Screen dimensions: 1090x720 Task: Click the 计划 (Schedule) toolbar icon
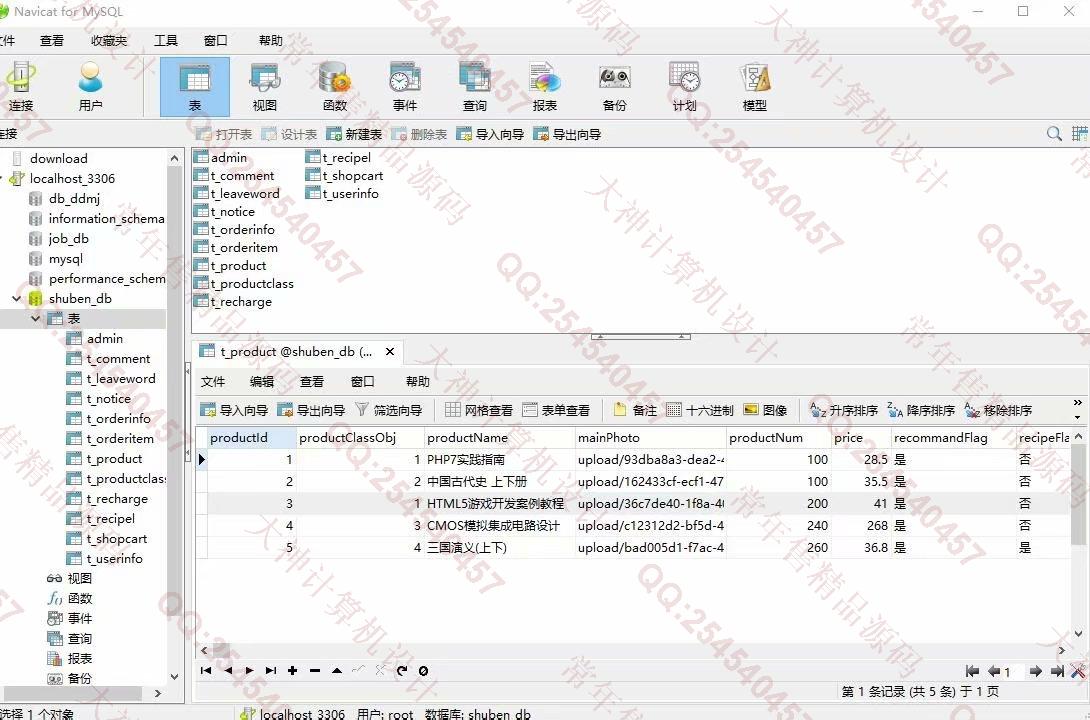(x=684, y=86)
